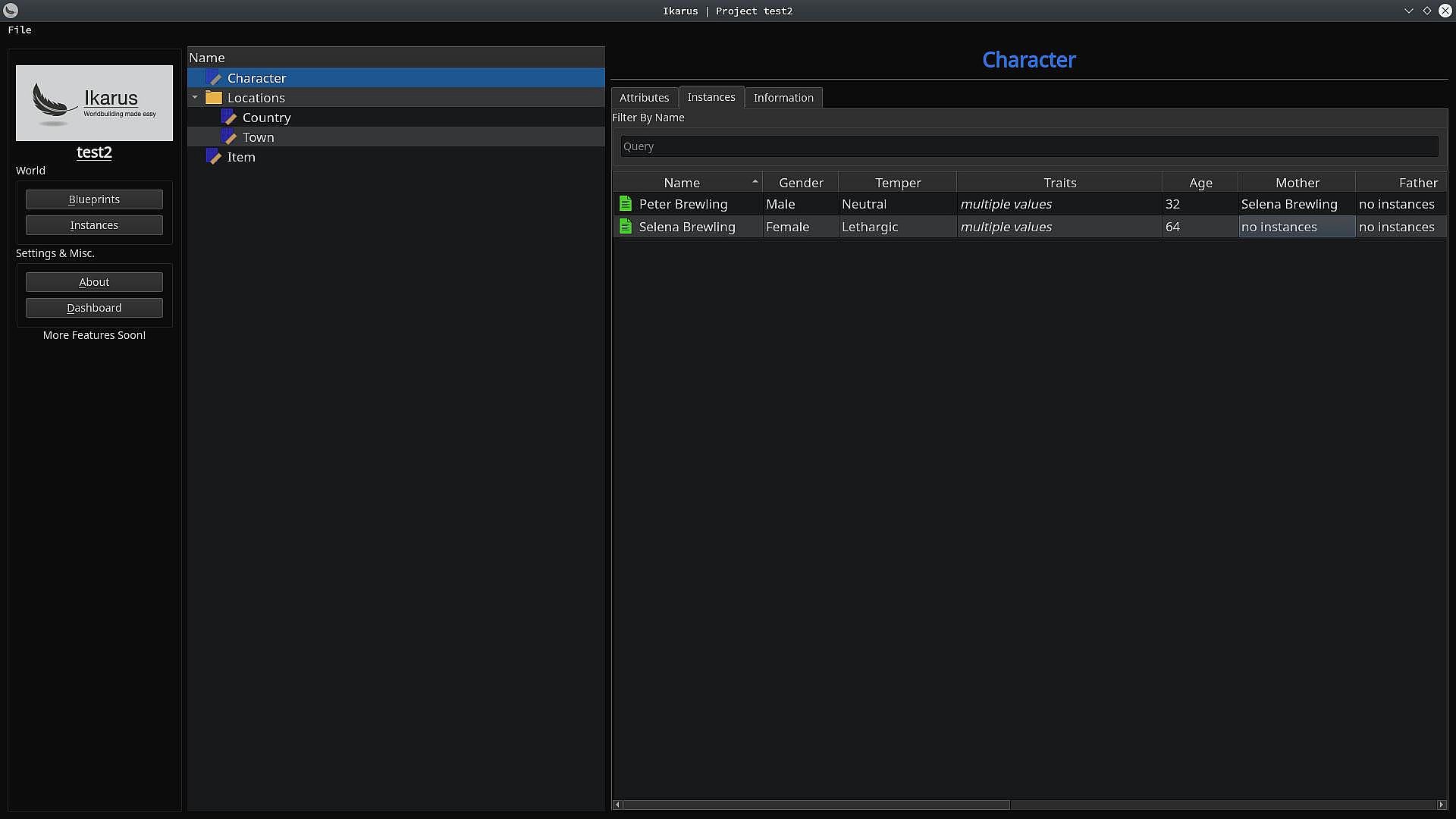The width and height of the screenshot is (1456, 819).
Task: Click the Ikarus feather logo image
Action: click(94, 103)
